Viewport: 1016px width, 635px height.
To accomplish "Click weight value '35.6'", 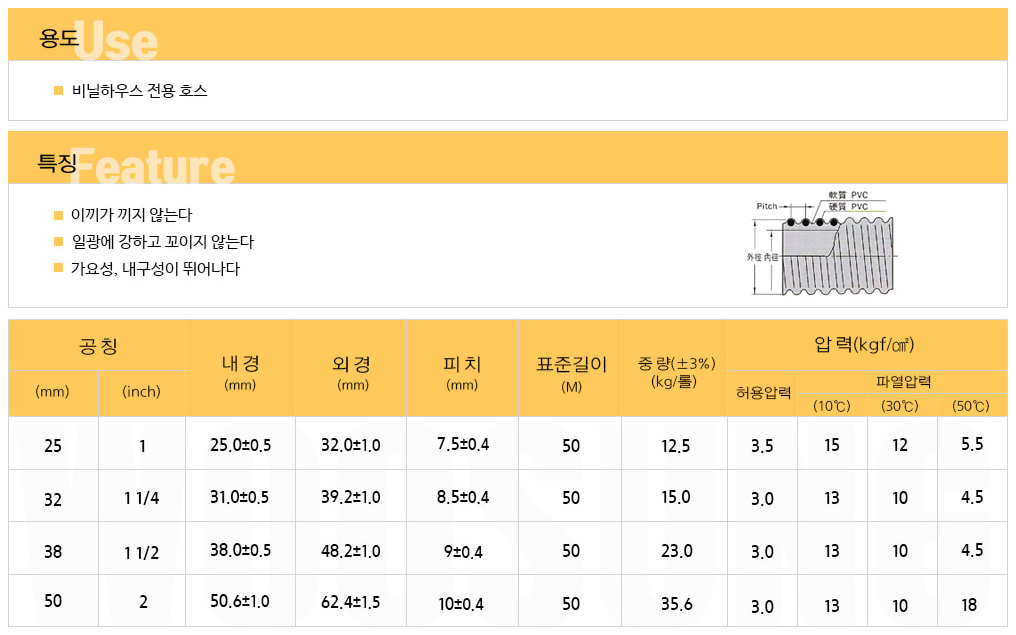I will [x=677, y=604].
